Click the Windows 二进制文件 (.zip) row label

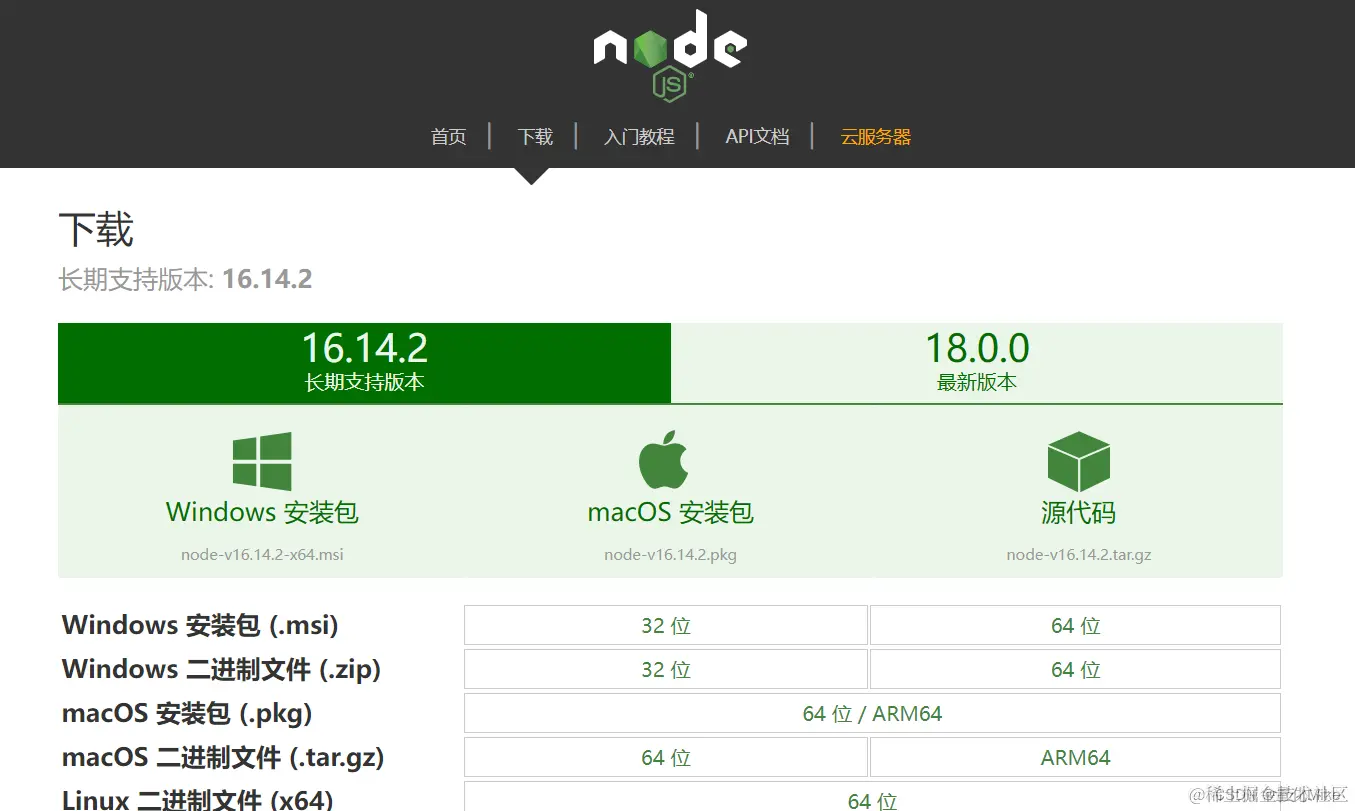pos(222,670)
